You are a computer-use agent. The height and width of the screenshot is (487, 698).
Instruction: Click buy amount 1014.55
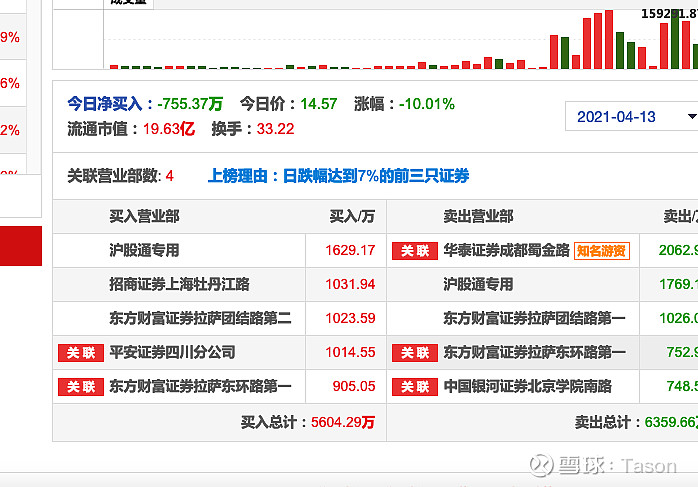pyautogui.click(x=350, y=352)
